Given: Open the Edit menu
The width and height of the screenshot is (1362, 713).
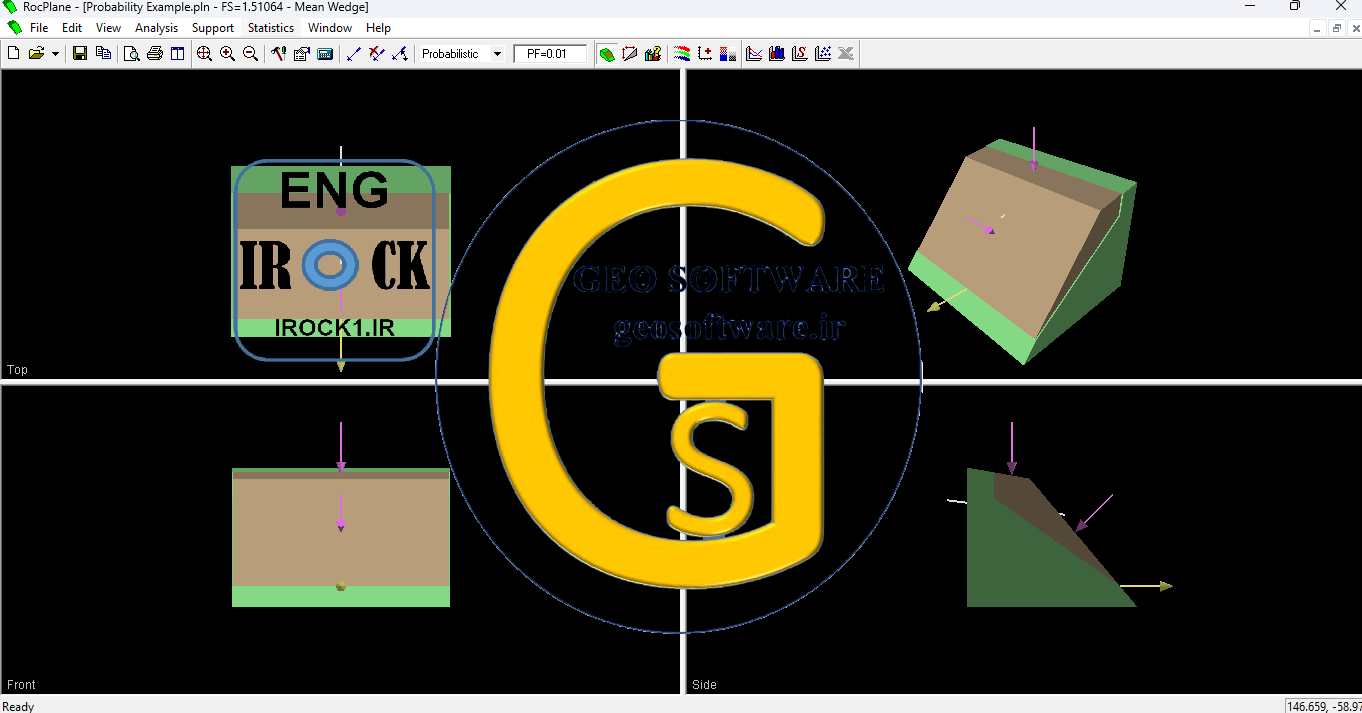Looking at the screenshot, I should coord(72,28).
